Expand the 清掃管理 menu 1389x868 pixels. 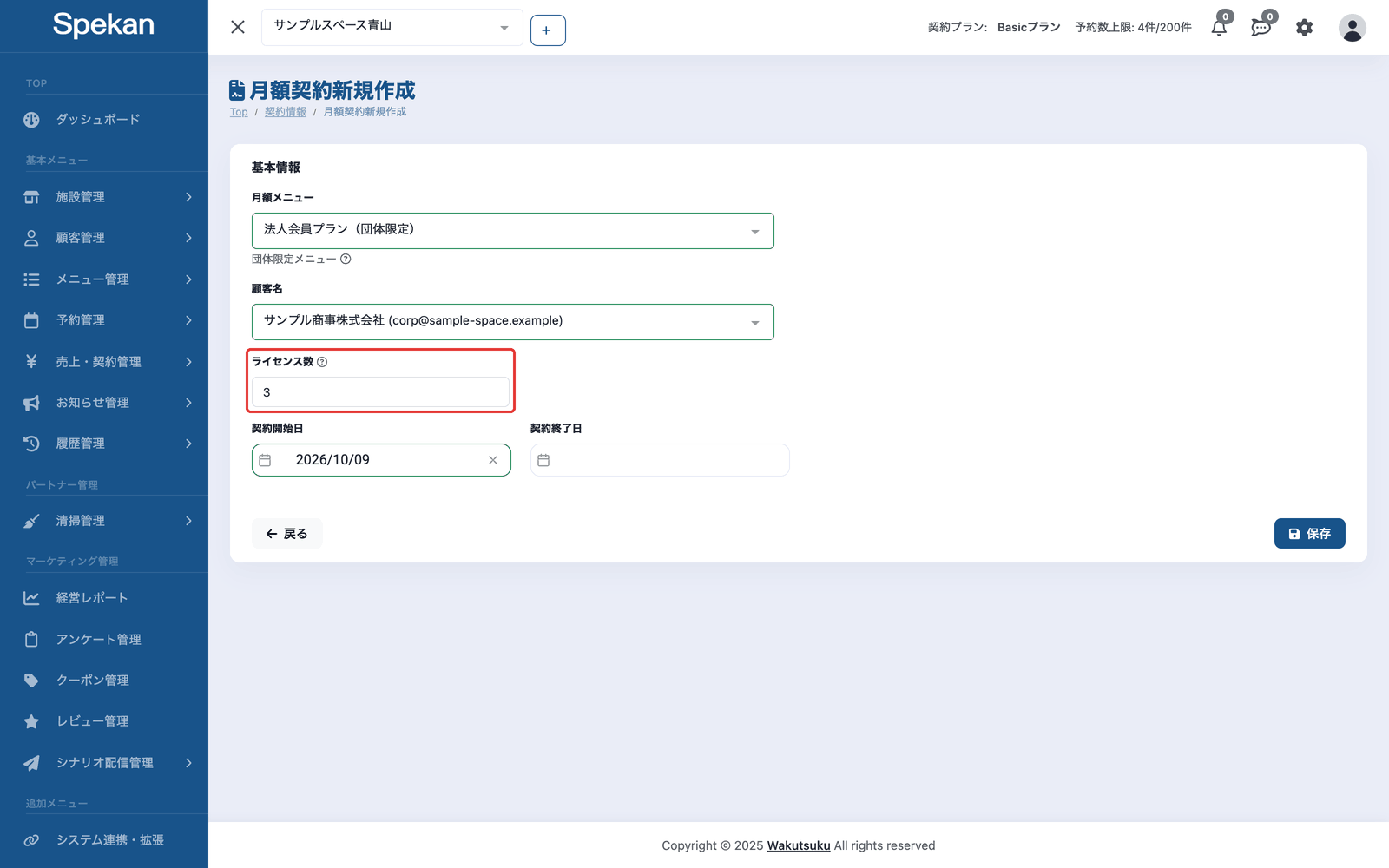point(104,521)
